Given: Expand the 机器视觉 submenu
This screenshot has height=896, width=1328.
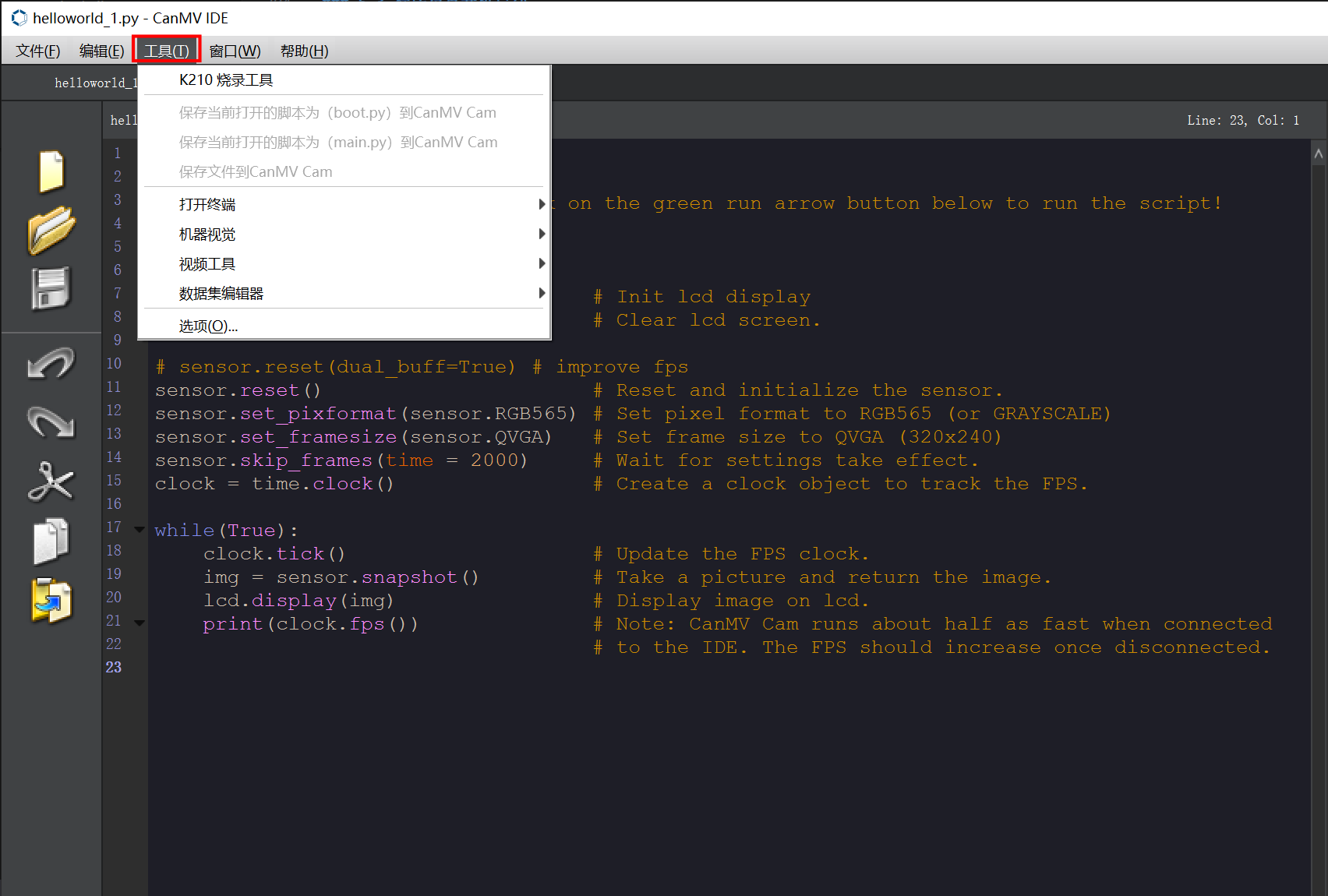Looking at the screenshot, I should [344, 234].
